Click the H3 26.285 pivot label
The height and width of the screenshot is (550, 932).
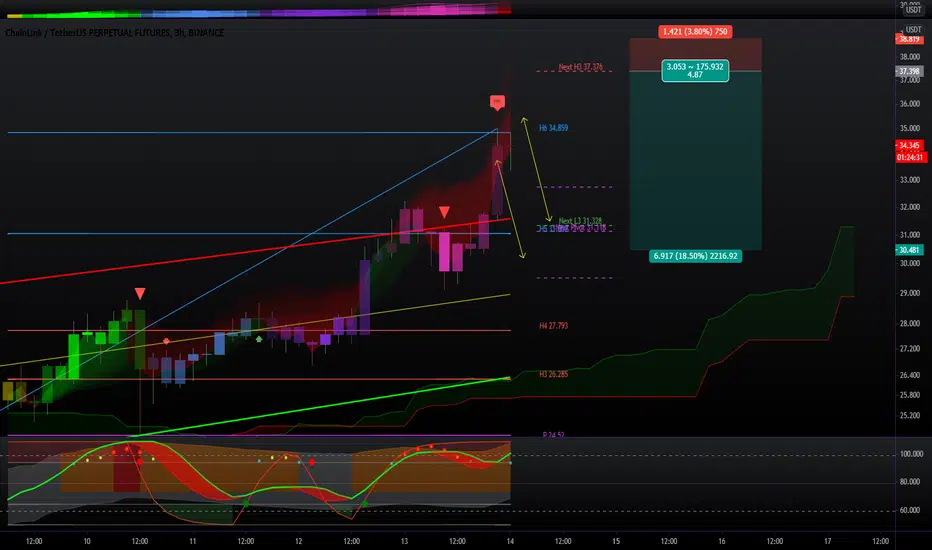553,375
